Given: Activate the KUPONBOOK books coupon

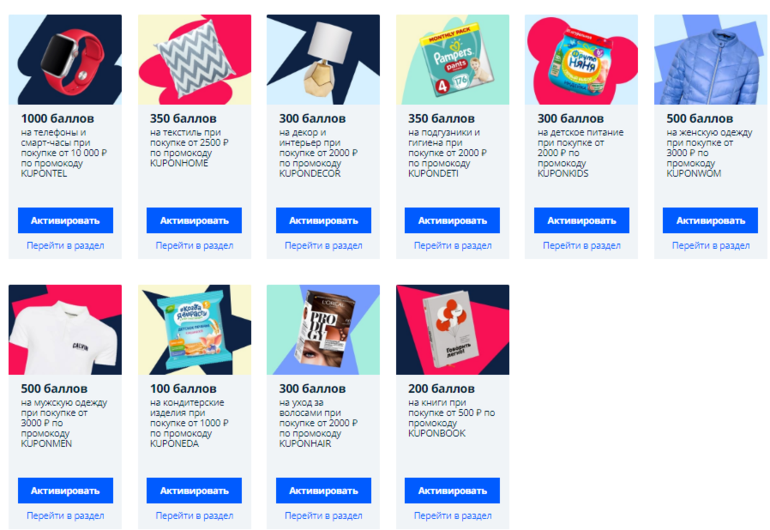Looking at the screenshot, I should (452, 490).
